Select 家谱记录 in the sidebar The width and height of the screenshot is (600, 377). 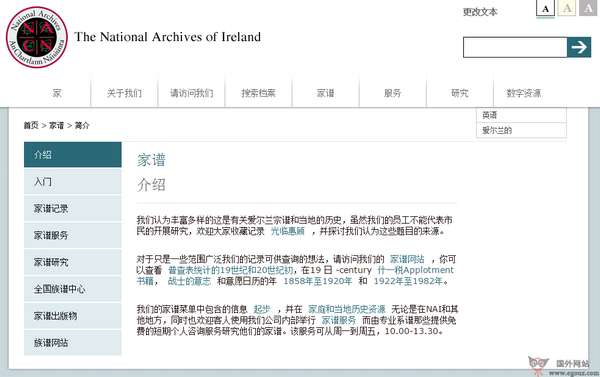pyautogui.click(x=73, y=209)
